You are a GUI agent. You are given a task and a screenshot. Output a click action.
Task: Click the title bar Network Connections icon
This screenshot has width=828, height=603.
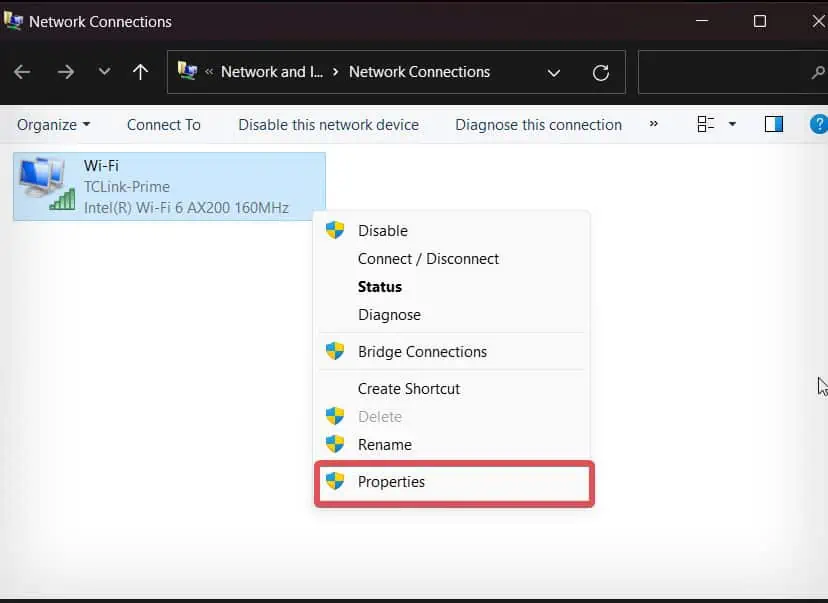pos(13,21)
